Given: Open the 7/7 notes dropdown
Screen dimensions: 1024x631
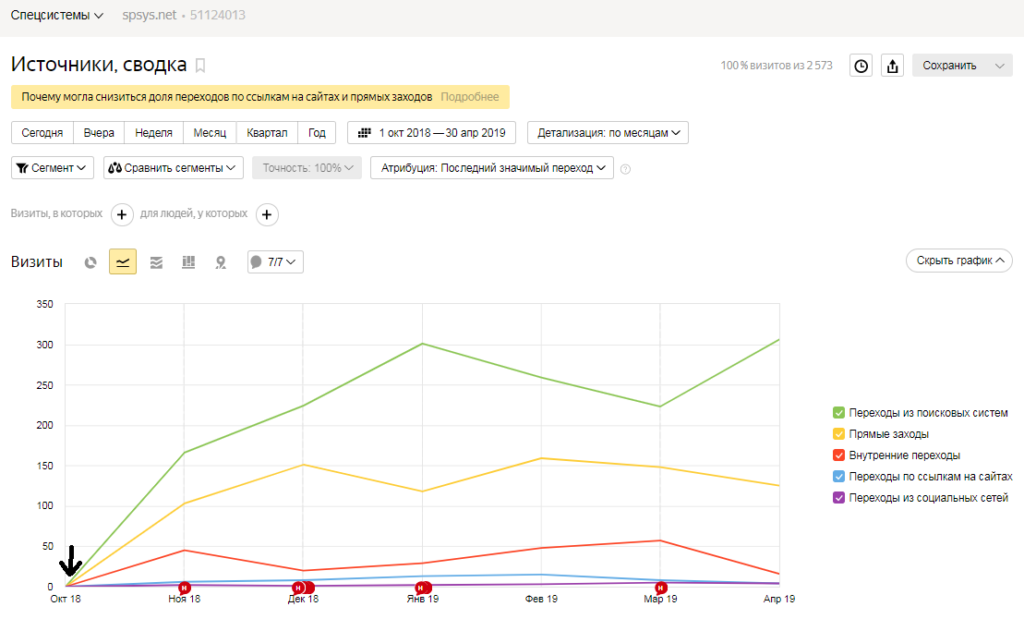Looking at the screenshot, I should tap(275, 262).
